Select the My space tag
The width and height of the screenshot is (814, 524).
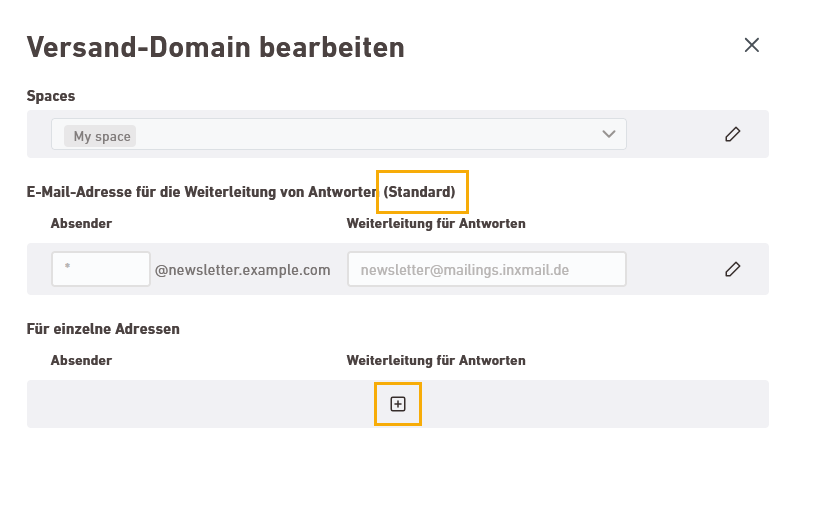(x=100, y=136)
